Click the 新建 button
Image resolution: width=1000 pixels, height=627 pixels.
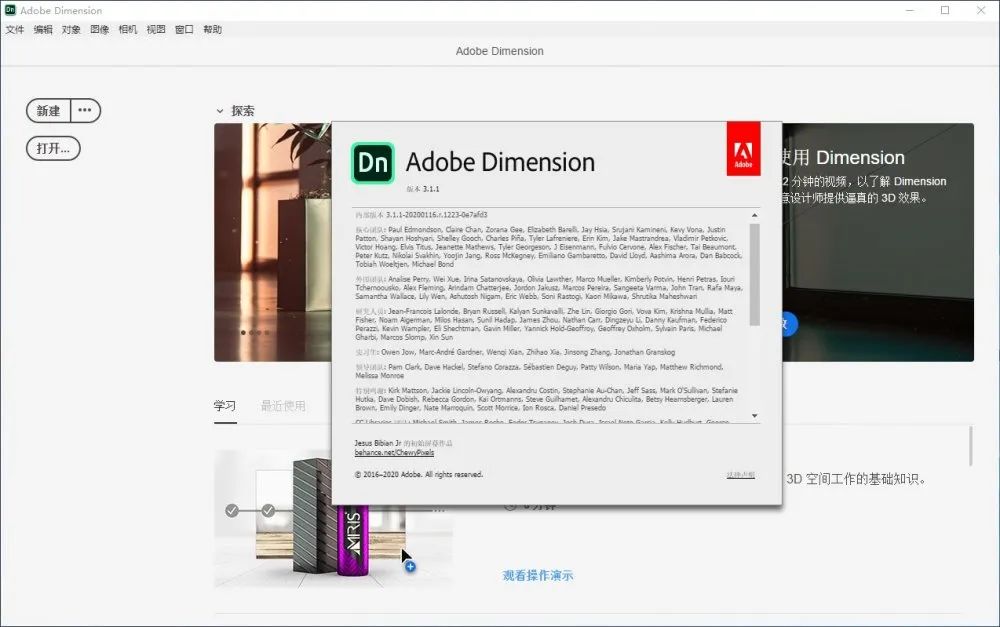point(48,110)
